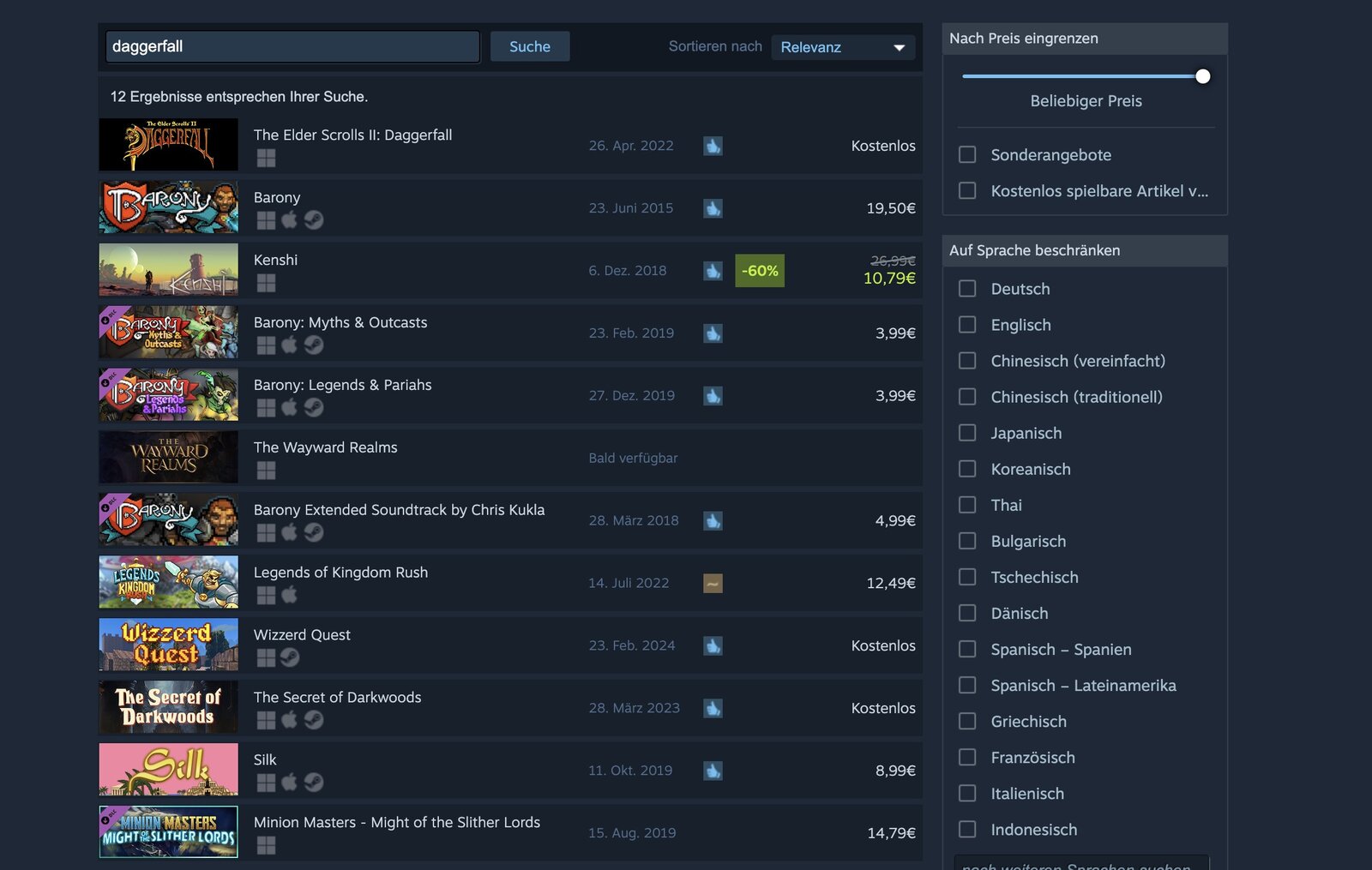This screenshot has width=1372, height=870.
Task: Click the review icon in the Wizzerd Quest row
Action: point(713,646)
